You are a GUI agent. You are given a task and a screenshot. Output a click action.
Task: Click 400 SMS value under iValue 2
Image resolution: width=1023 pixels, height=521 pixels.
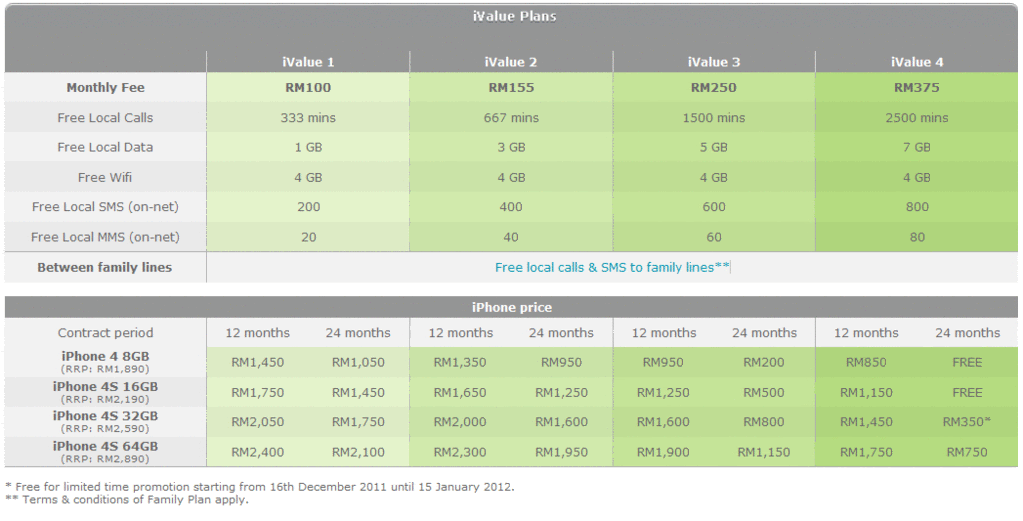(x=511, y=207)
